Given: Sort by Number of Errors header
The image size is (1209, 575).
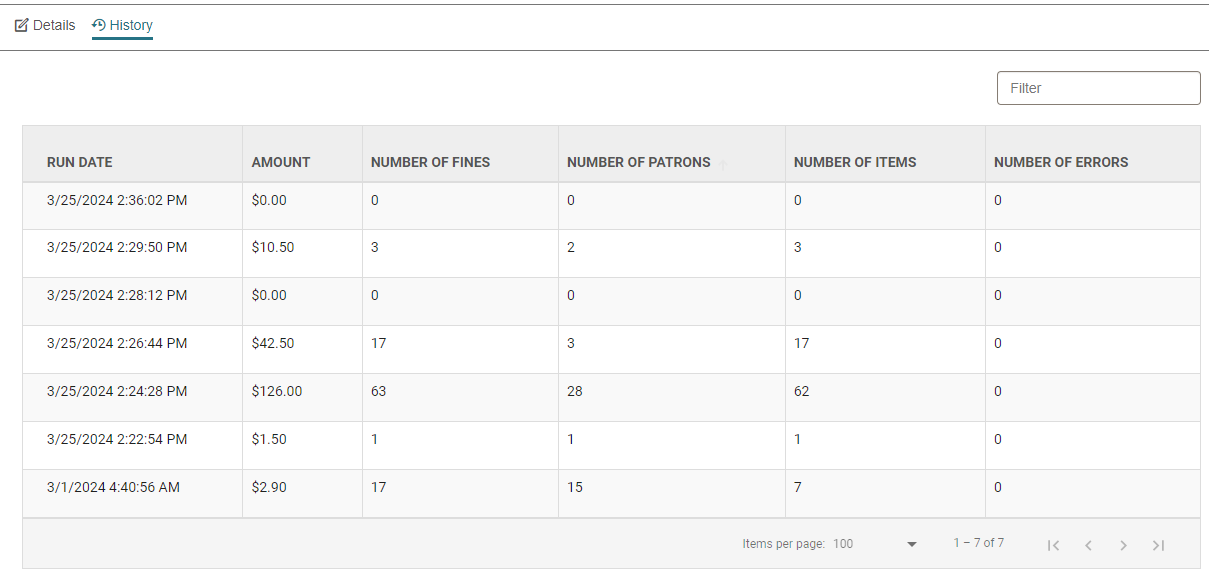Looking at the screenshot, I should pos(1061,162).
